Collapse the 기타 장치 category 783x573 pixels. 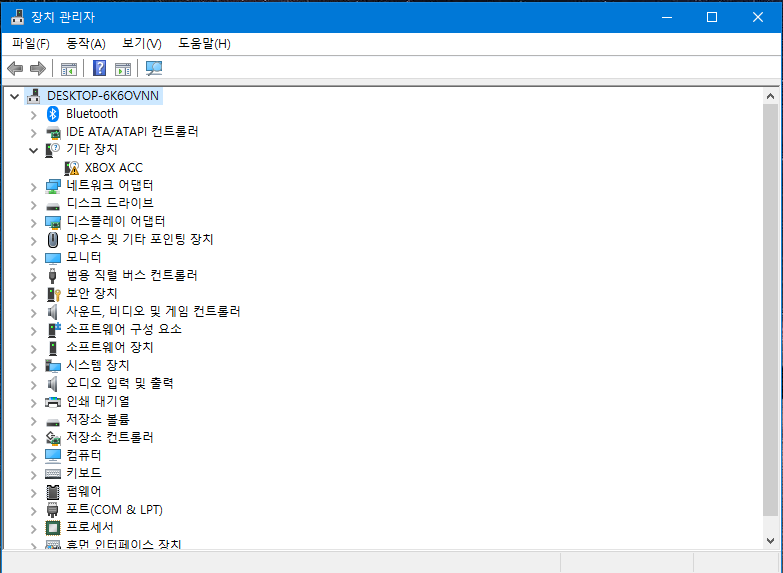pyautogui.click(x=33, y=150)
